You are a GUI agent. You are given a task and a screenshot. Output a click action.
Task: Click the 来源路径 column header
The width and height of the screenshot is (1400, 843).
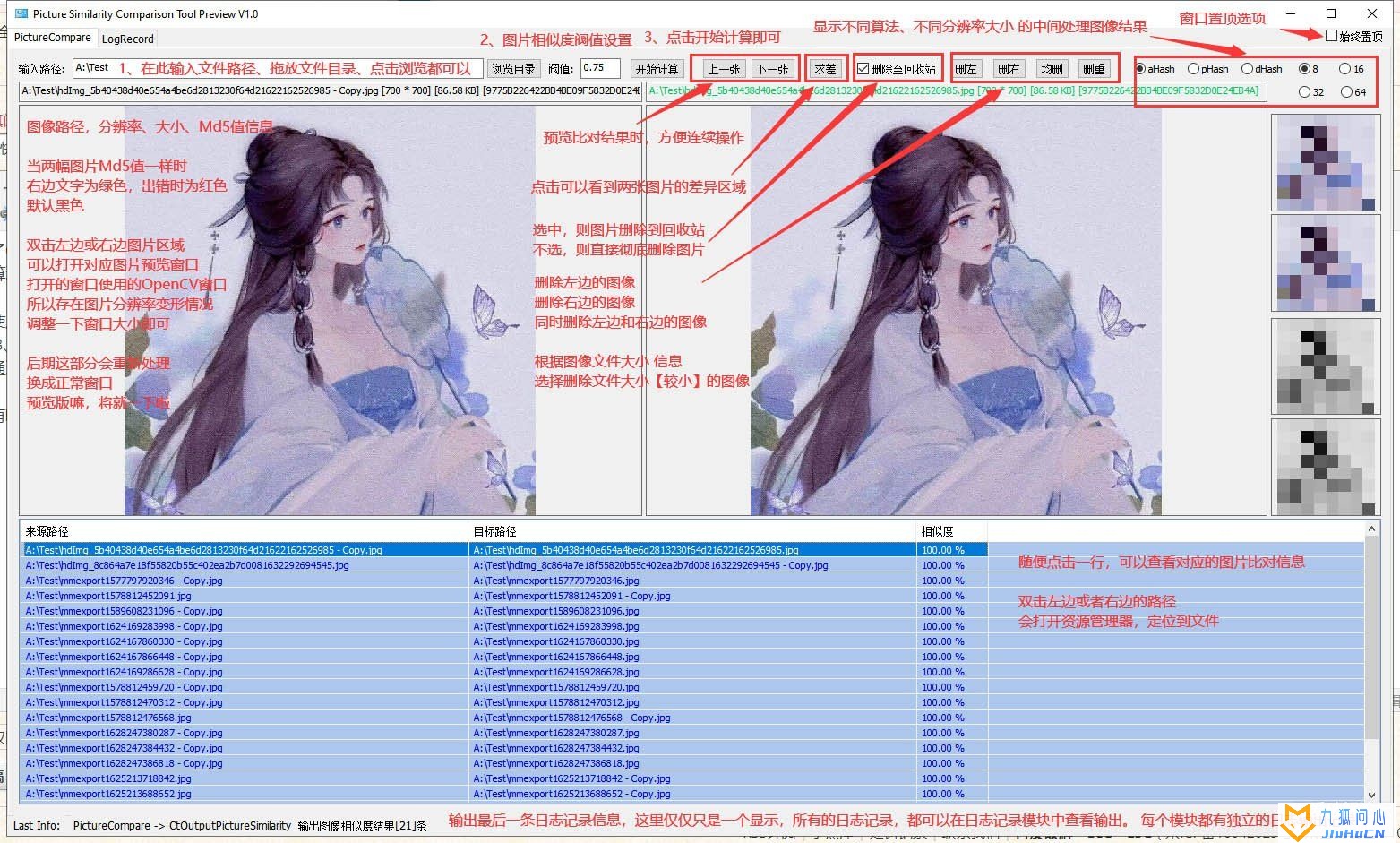(245, 531)
